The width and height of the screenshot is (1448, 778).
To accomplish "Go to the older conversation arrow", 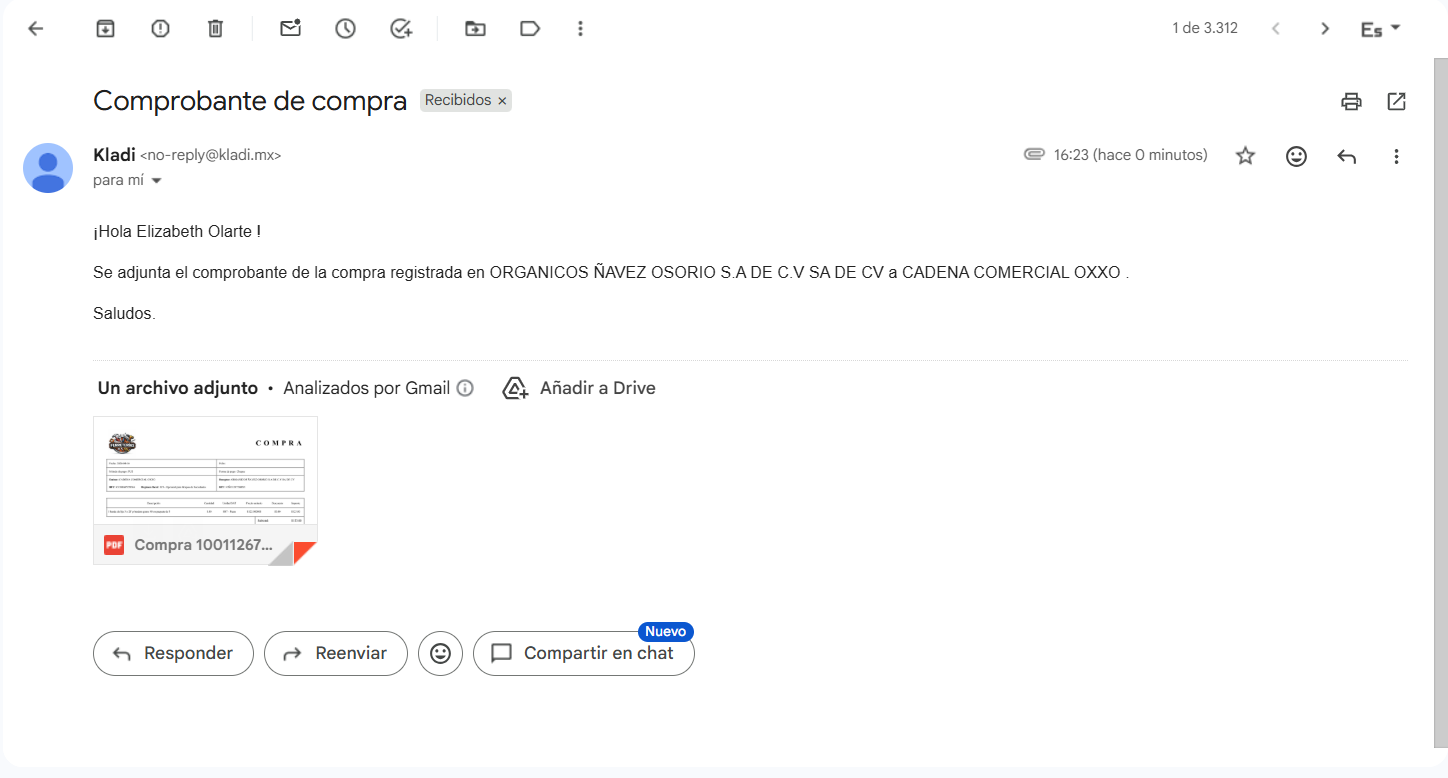I will coord(1325,28).
